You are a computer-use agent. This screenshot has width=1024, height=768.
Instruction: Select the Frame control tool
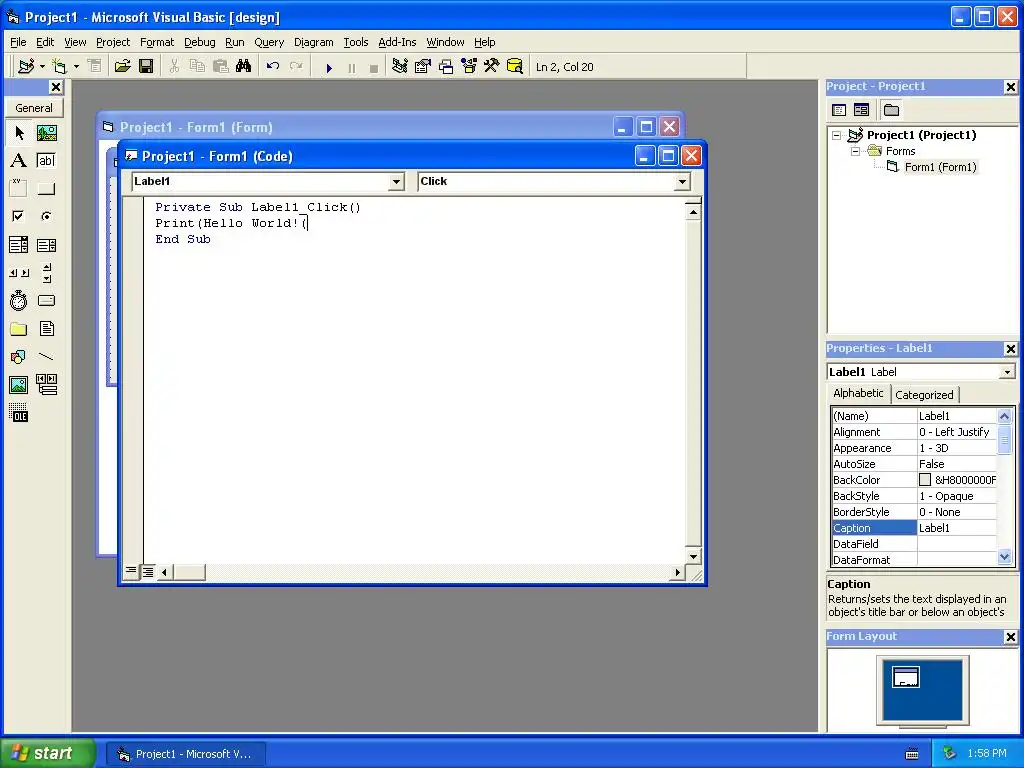(19, 189)
